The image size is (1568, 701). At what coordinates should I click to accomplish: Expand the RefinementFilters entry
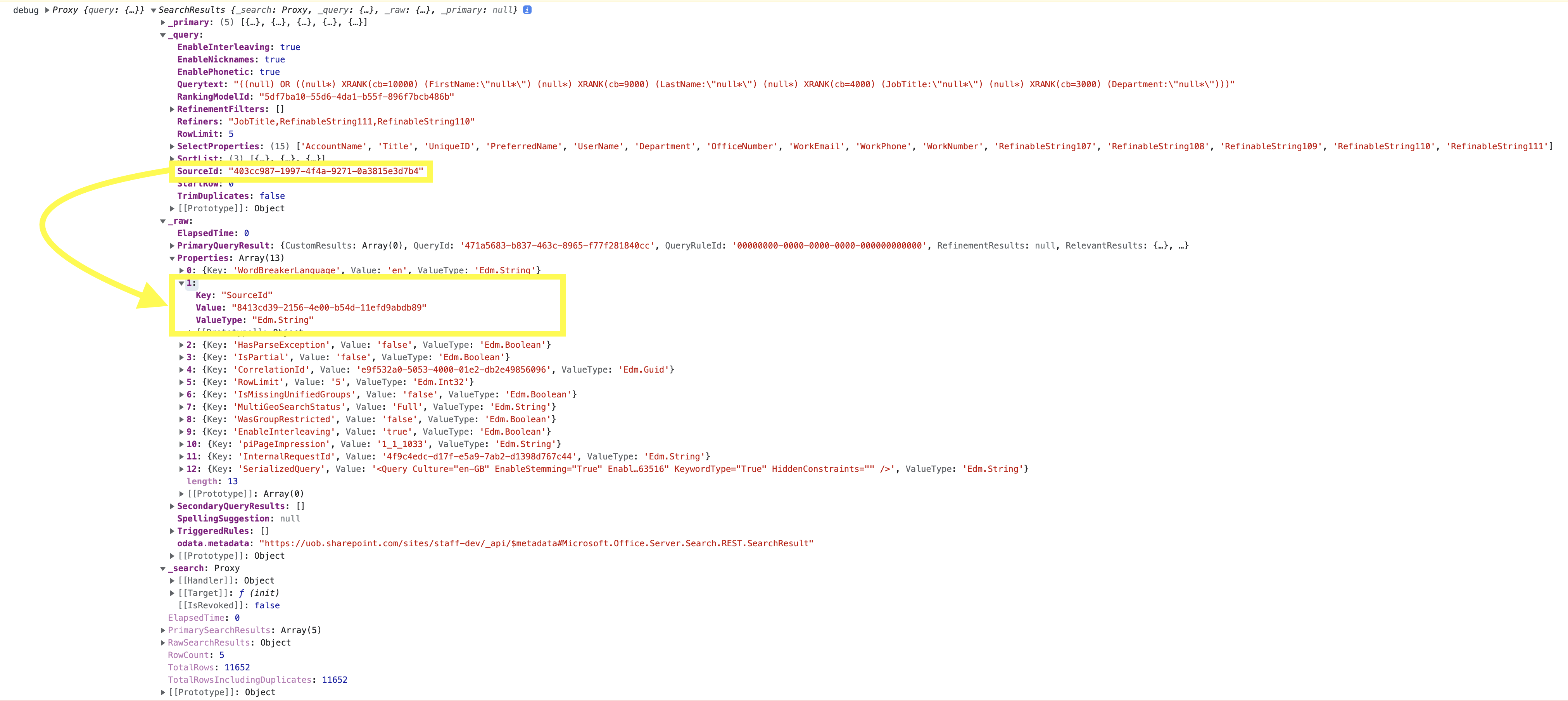(172, 109)
